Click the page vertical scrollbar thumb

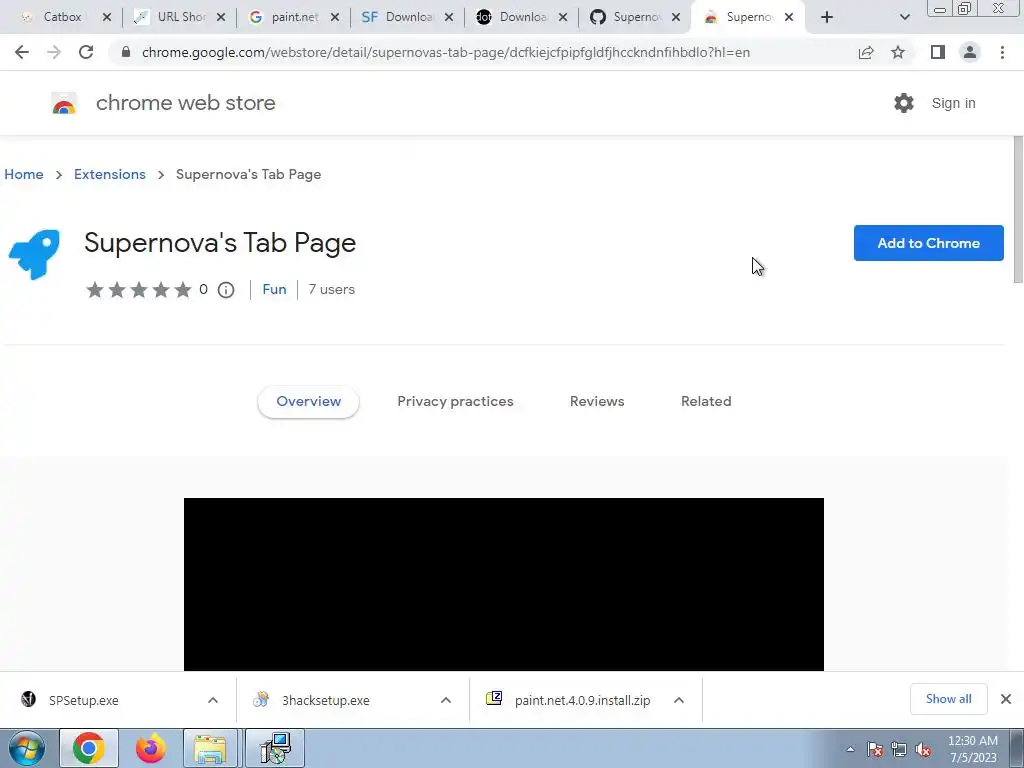pos(1018,209)
